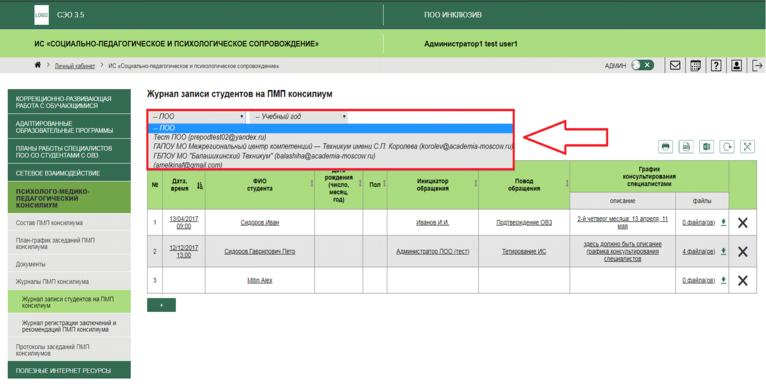766x384 pixels.
Task: Click the help question mark icon
Action: tap(716, 65)
